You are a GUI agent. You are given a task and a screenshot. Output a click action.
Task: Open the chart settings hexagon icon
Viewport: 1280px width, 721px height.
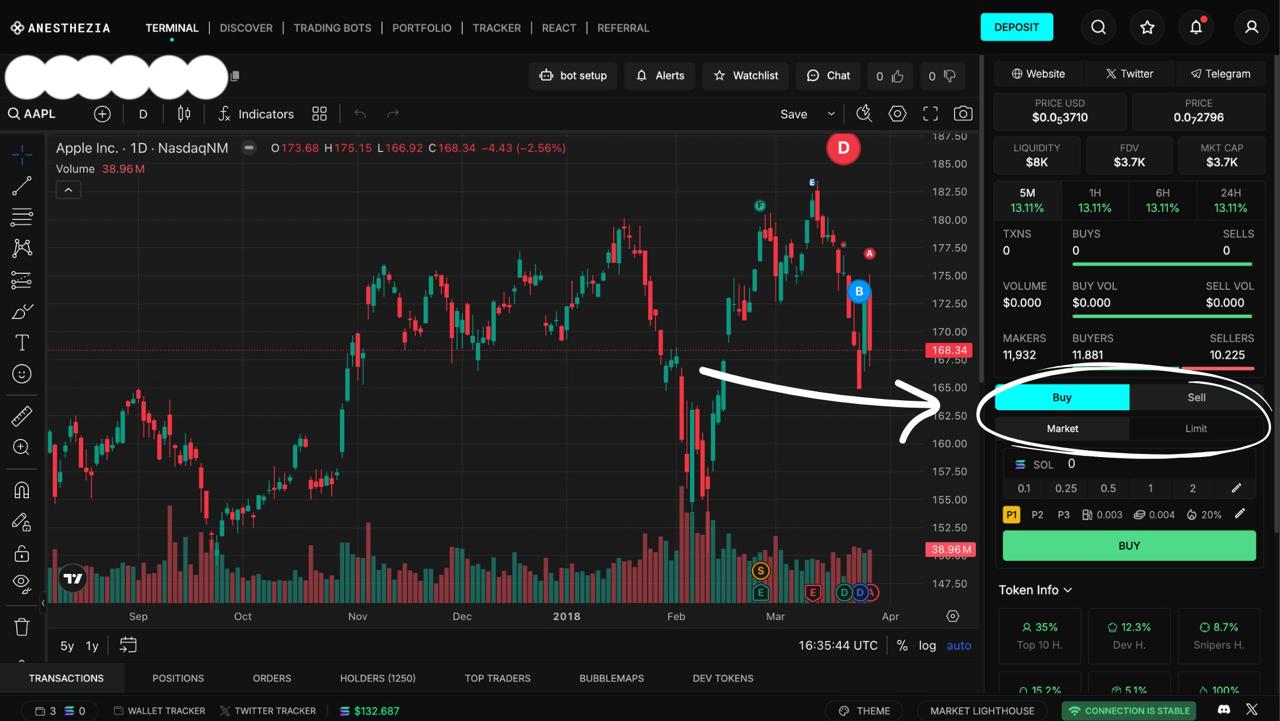pyautogui.click(x=897, y=114)
